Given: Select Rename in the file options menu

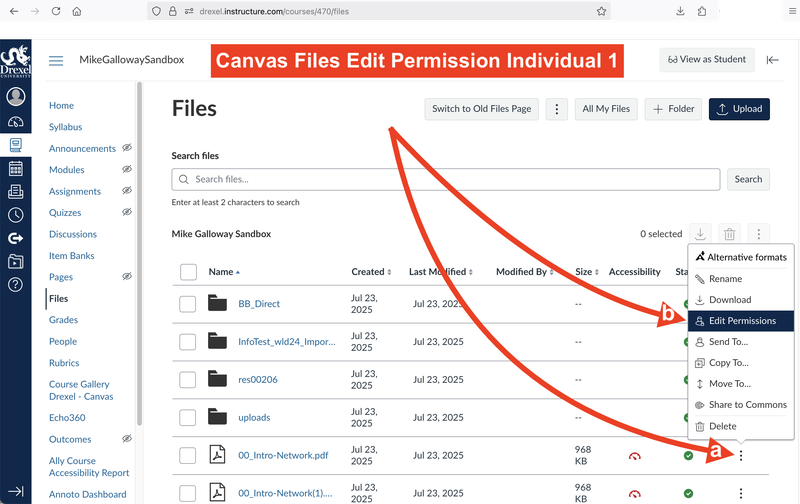Looking at the screenshot, I should tap(725, 279).
